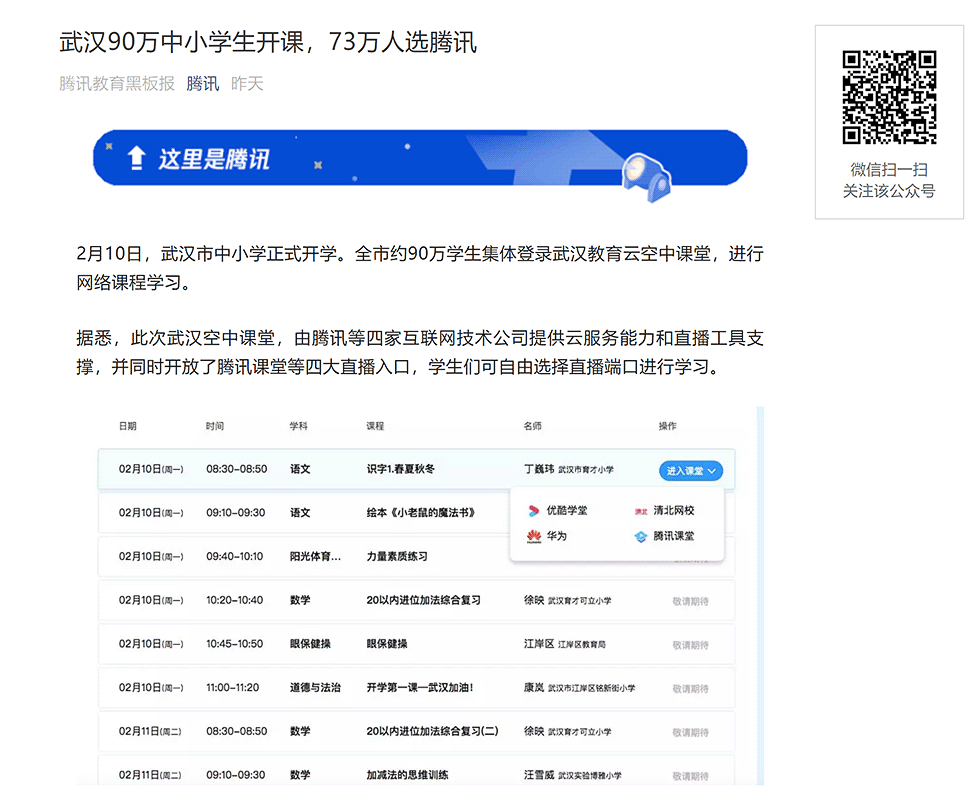This screenshot has height=810, width=980.
Task: Click teacher 徐映 in the 10:20-10:40 row
Action: 568,600
